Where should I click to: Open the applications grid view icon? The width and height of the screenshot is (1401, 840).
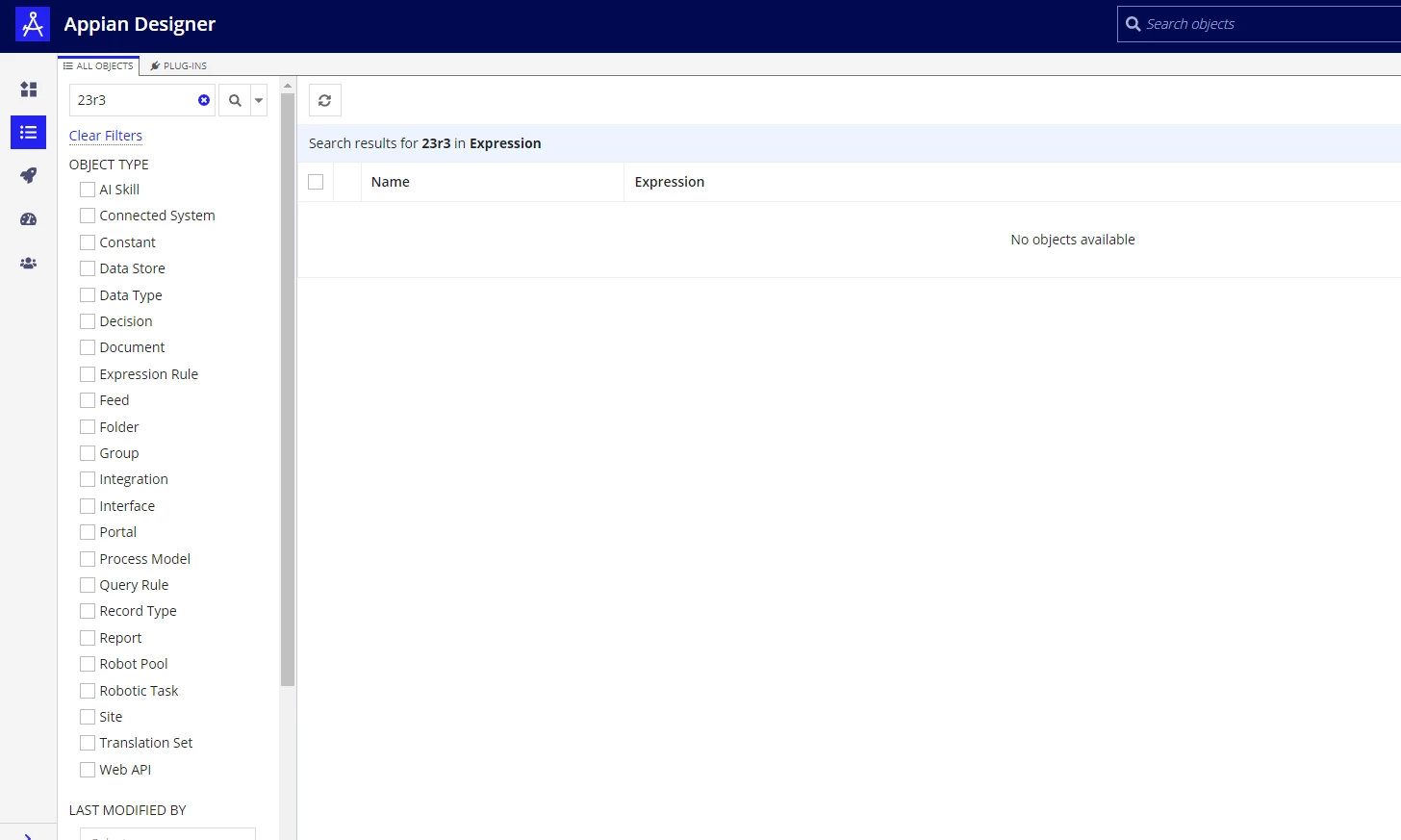(x=29, y=89)
